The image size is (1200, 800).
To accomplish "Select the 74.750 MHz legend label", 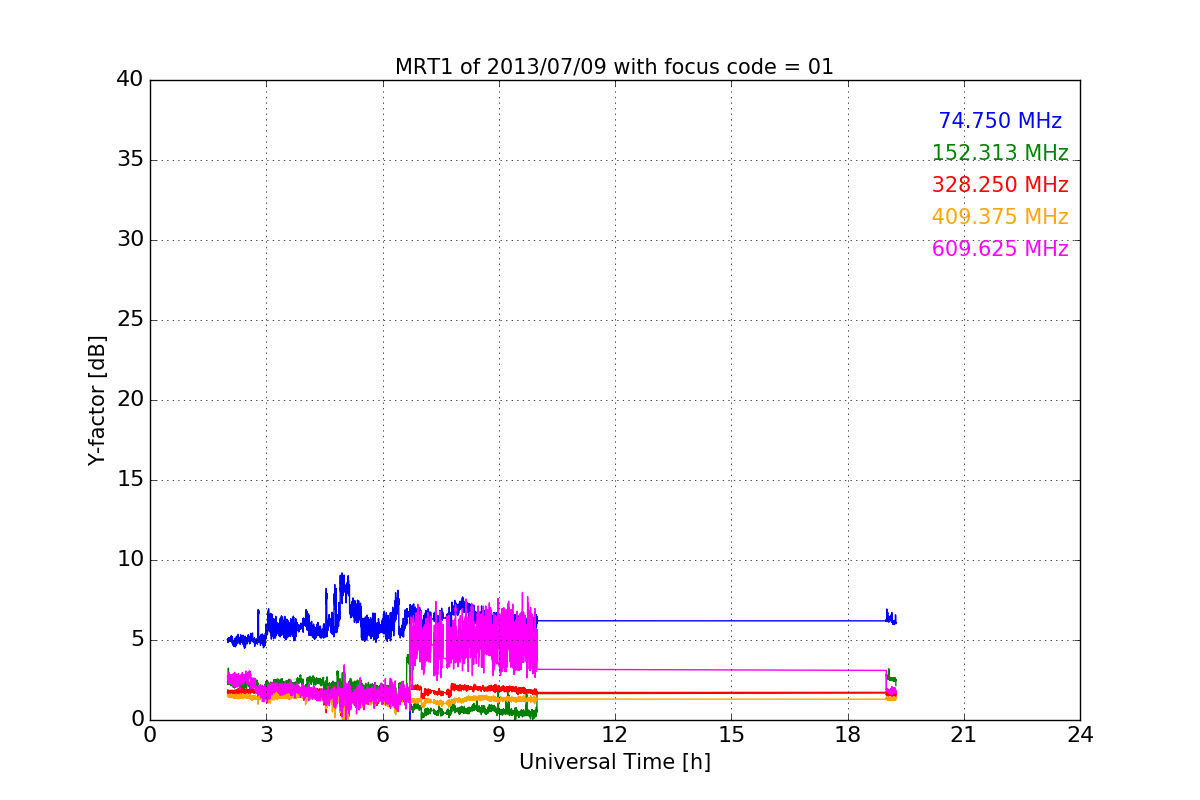I will pyautogui.click(x=1000, y=121).
